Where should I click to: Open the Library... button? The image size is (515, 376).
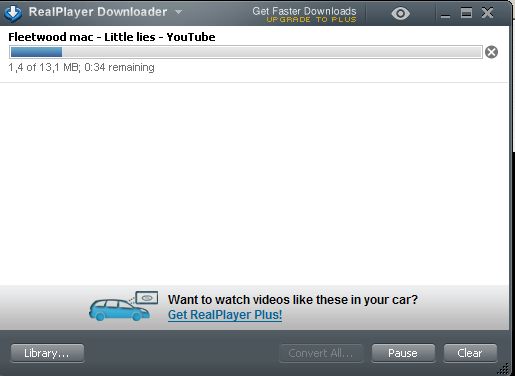pos(47,353)
